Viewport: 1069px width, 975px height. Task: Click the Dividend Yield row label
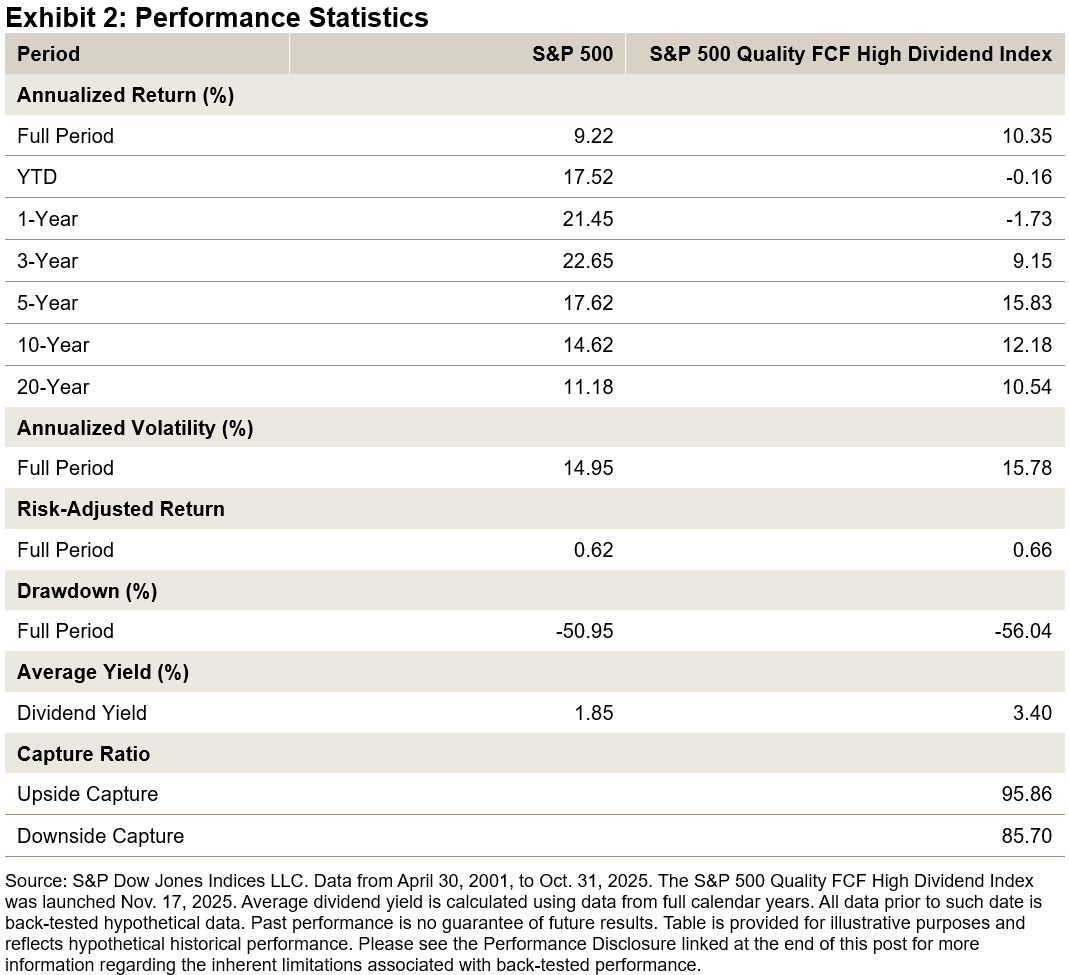pos(82,713)
